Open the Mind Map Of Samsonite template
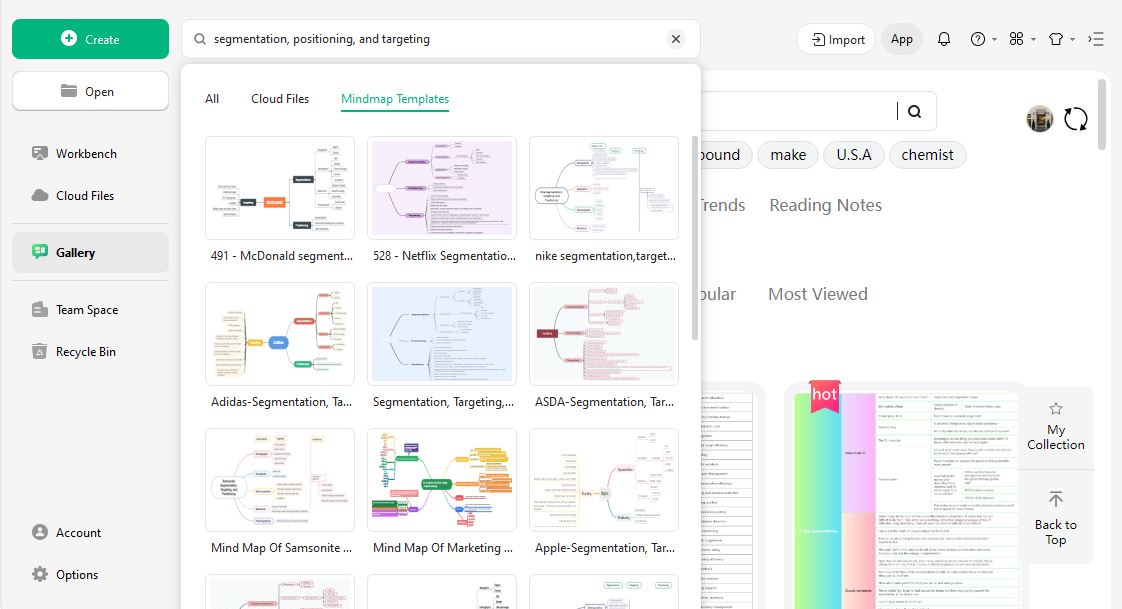 tap(280, 480)
